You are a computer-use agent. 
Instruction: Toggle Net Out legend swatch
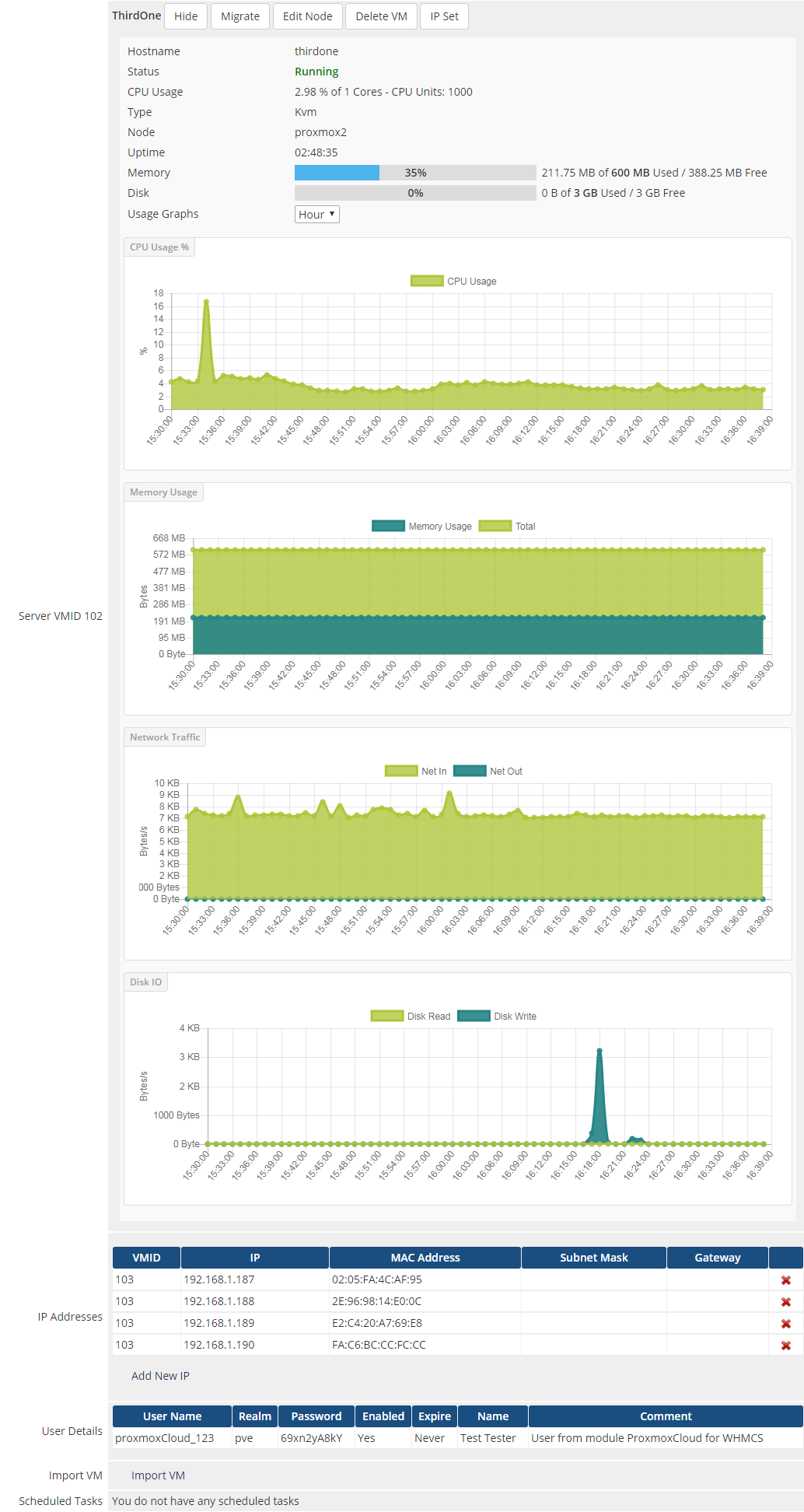tap(470, 771)
